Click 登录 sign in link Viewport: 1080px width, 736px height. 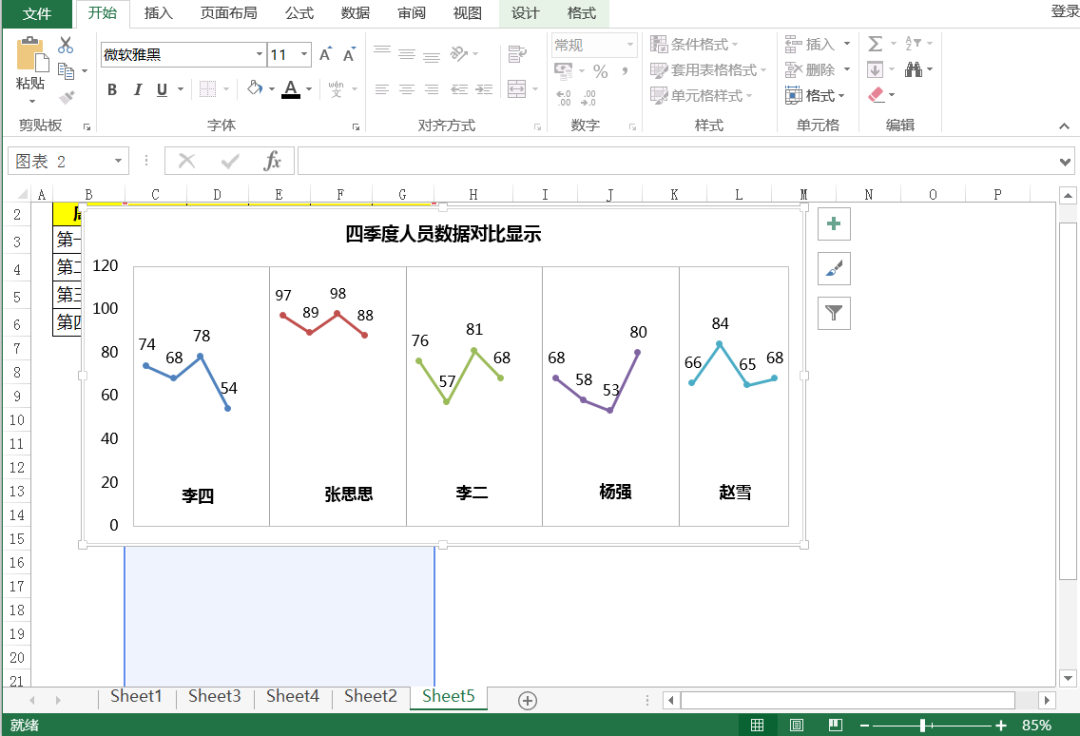1065,11
